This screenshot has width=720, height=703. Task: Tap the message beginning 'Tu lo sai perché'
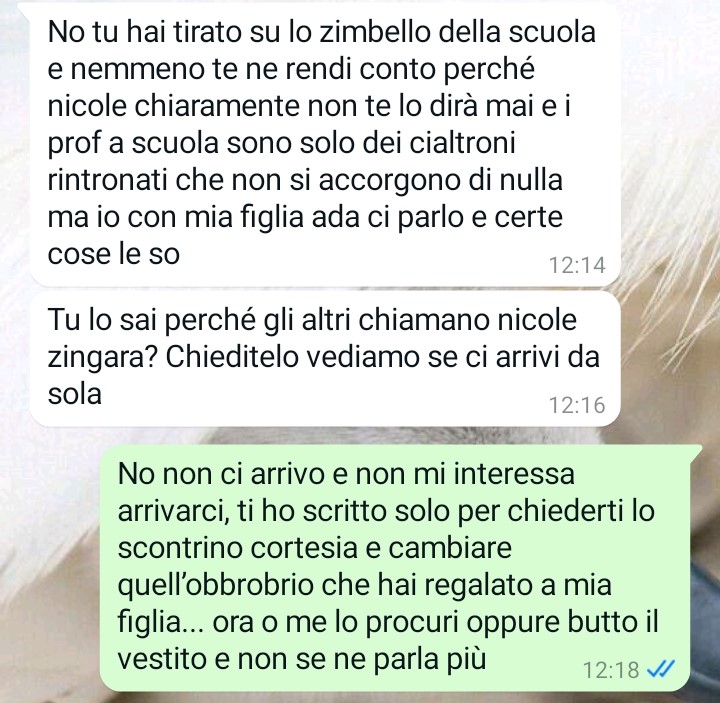click(325, 359)
